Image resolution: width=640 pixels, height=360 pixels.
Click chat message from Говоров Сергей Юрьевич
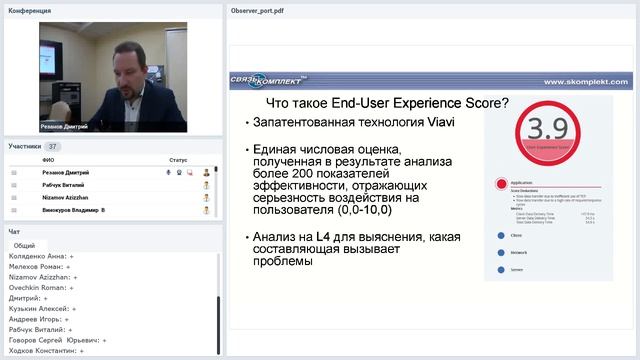[58, 340]
